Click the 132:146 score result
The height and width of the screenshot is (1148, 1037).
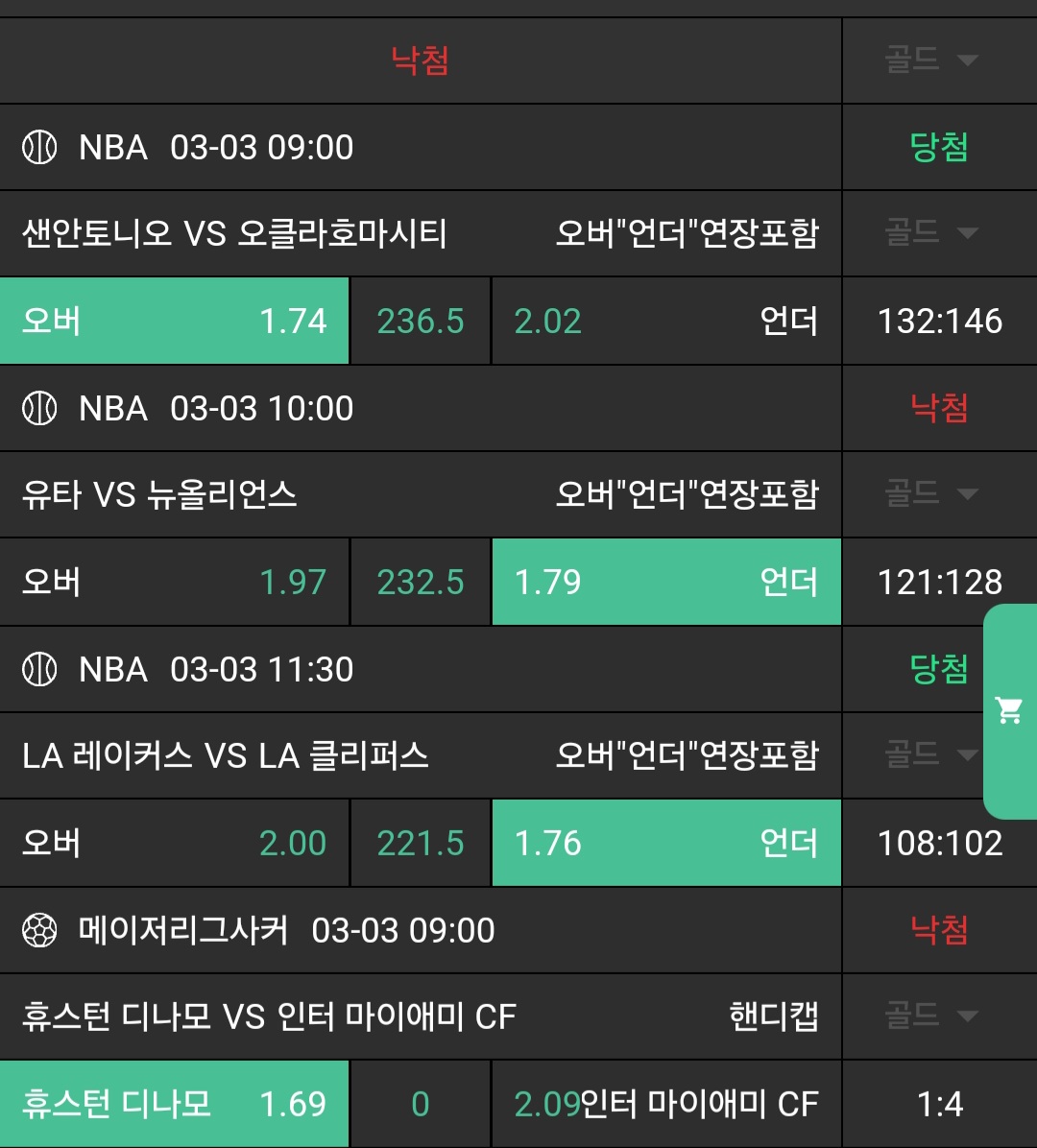[939, 322]
